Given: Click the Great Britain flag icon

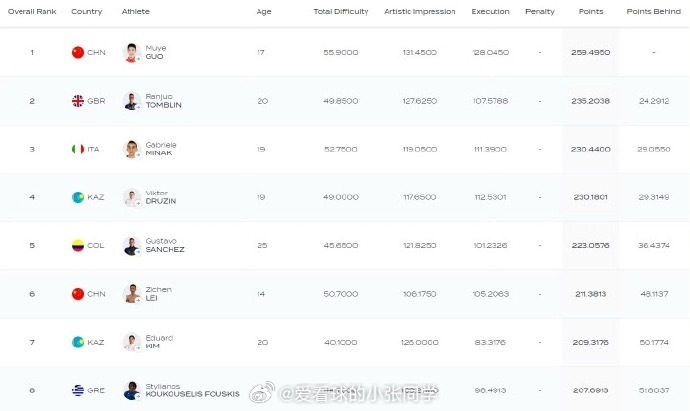Looking at the screenshot, I should pos(78,101).
